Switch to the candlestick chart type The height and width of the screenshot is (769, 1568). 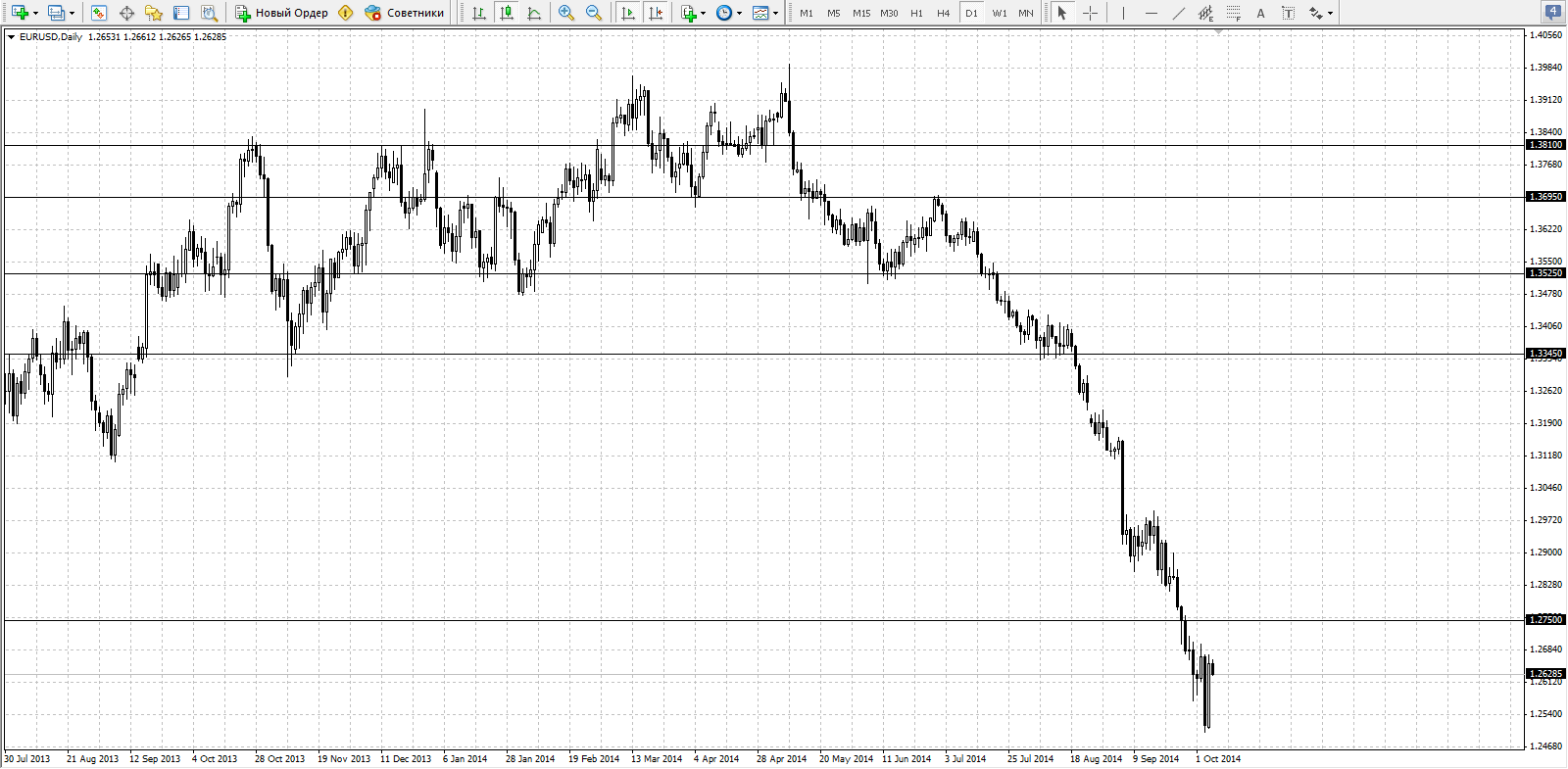(x=507, y=13)
